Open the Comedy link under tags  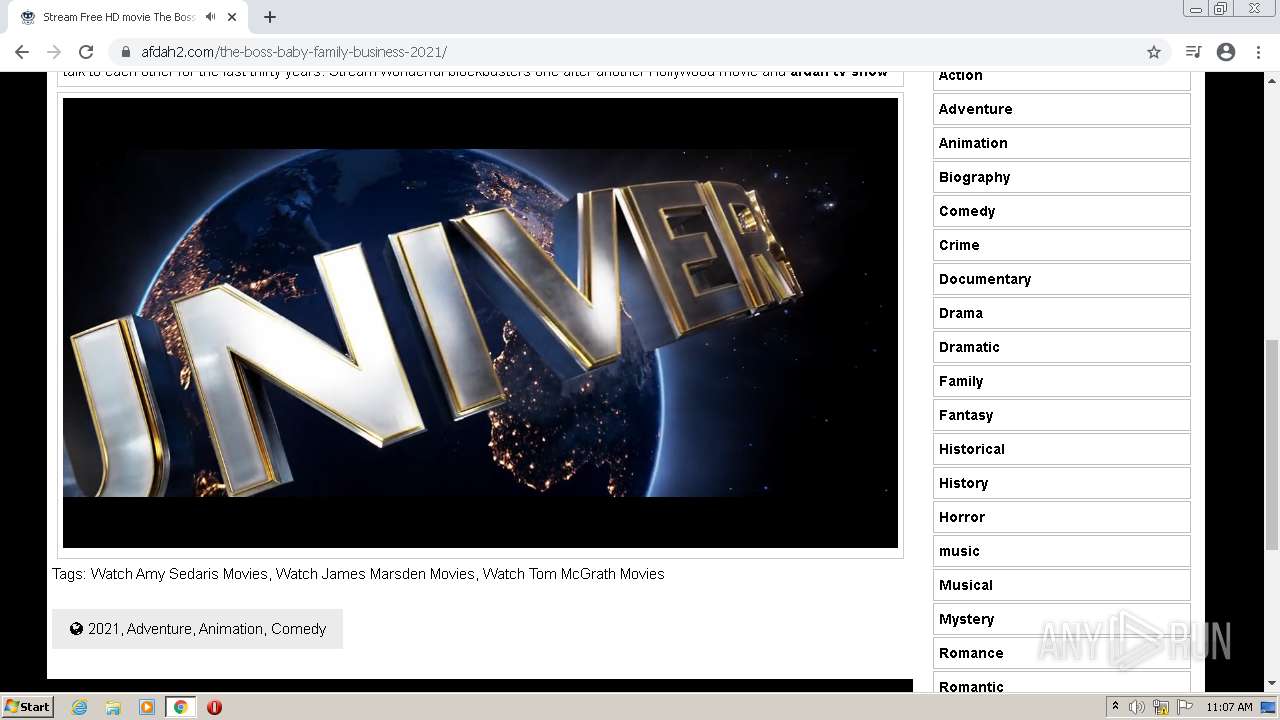pos(298,629)
